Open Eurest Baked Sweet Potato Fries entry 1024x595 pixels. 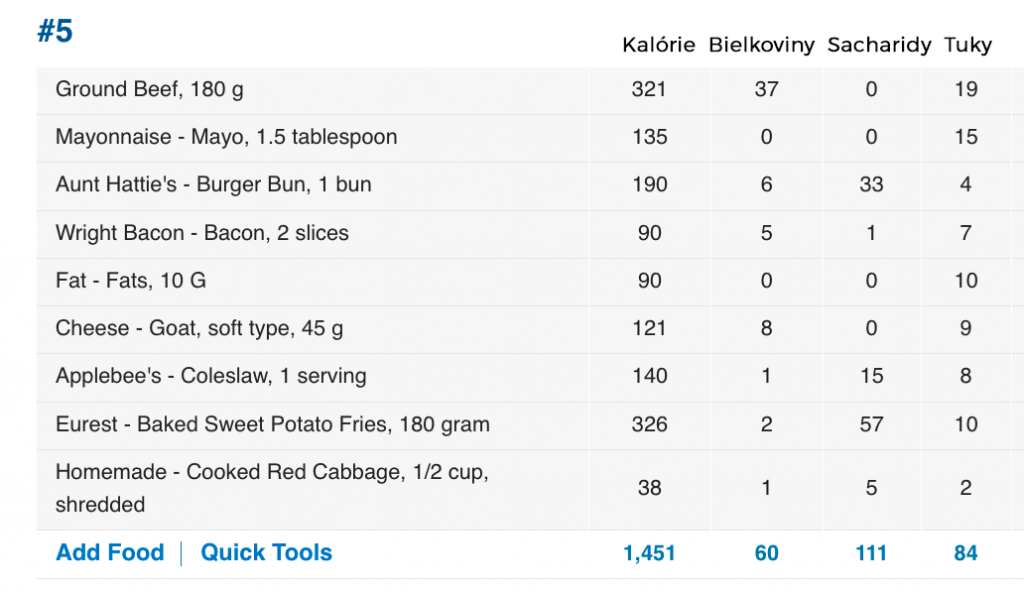pyautogui.click(x=272, y=424)
